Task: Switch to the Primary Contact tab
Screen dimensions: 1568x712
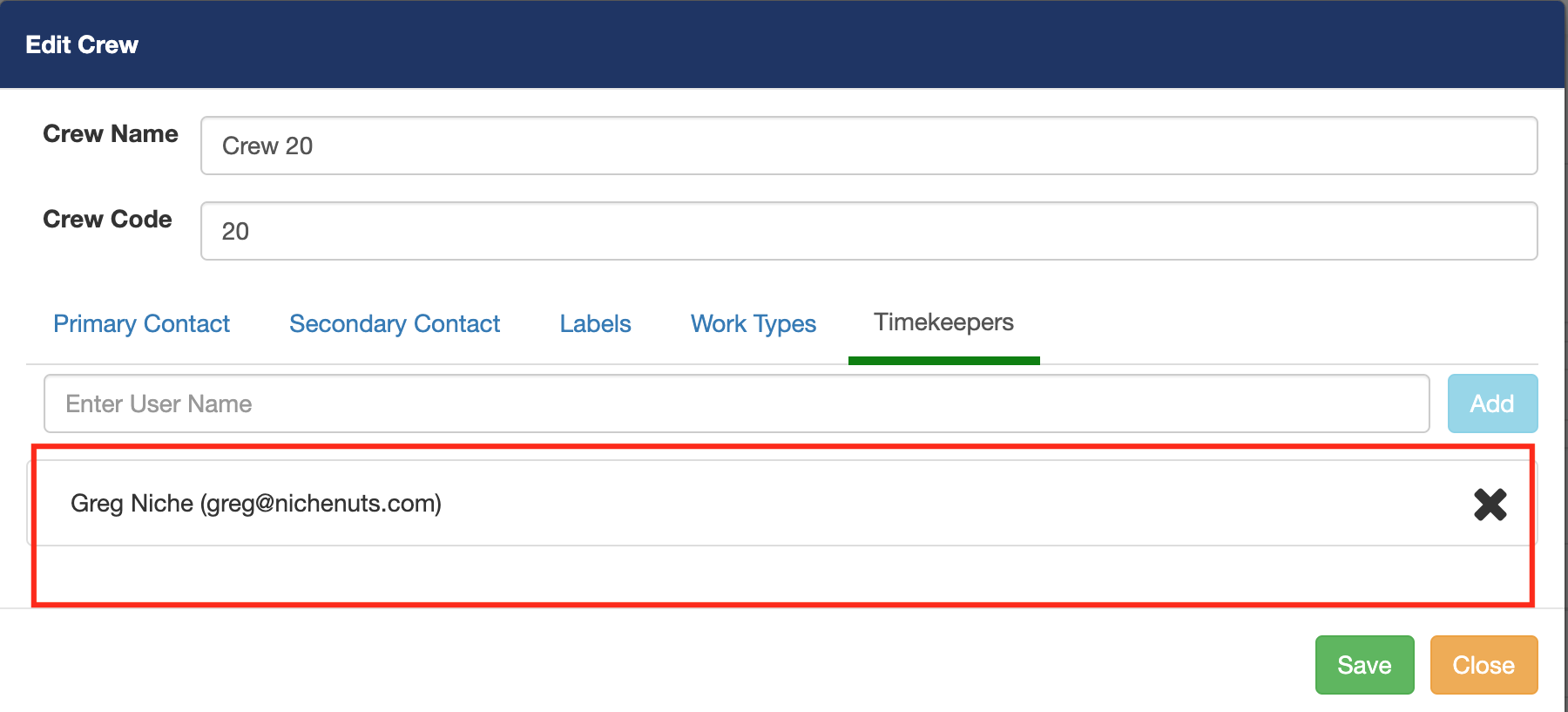Action: tap(141, 324)
